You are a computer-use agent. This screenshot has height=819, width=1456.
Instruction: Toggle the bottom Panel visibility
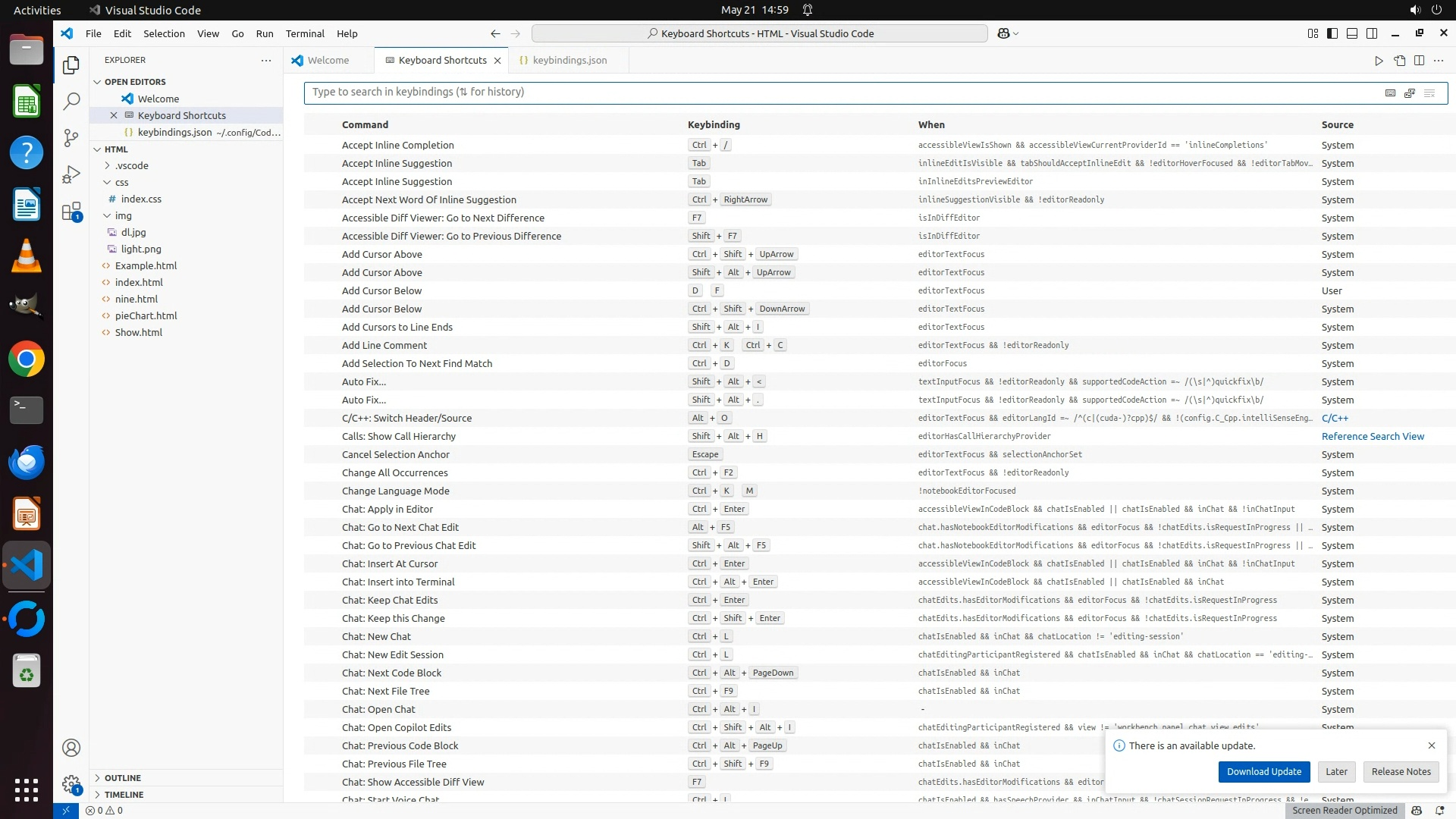point(1352,33)
